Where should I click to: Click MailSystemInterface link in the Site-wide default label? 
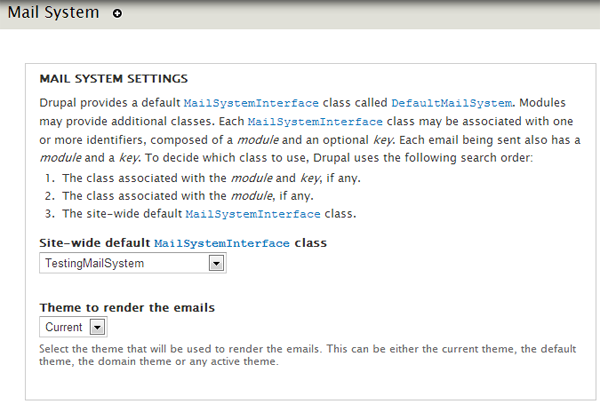tap(222, 243)
